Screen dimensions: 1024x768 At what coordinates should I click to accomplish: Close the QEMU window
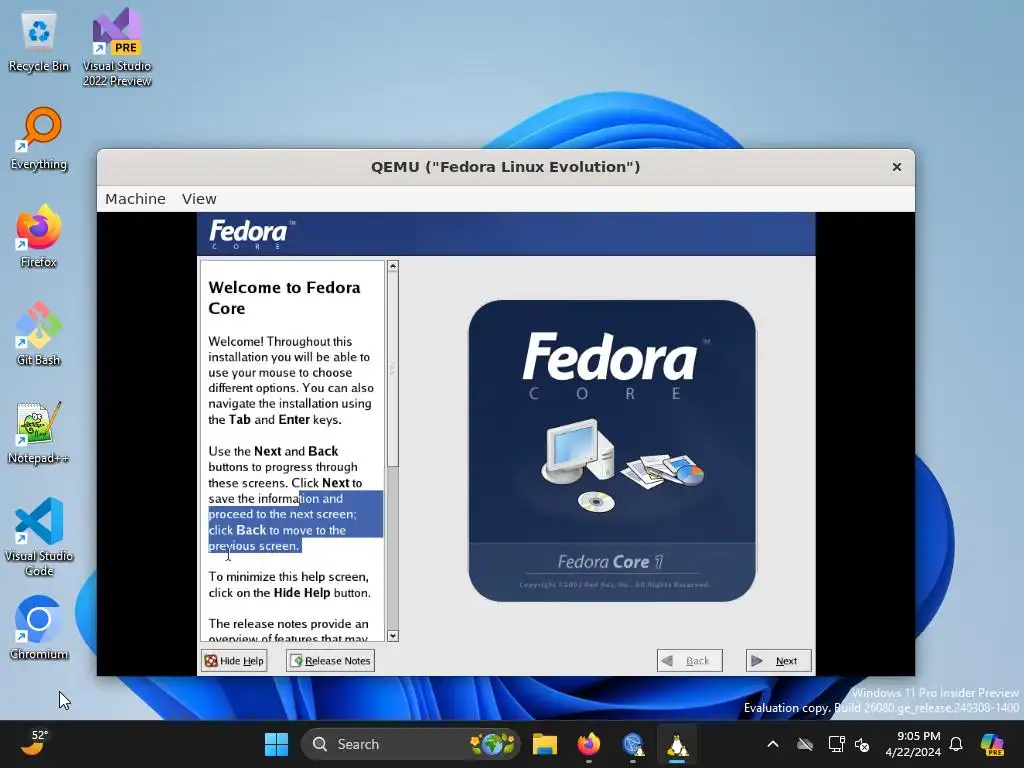click(897, 167)
